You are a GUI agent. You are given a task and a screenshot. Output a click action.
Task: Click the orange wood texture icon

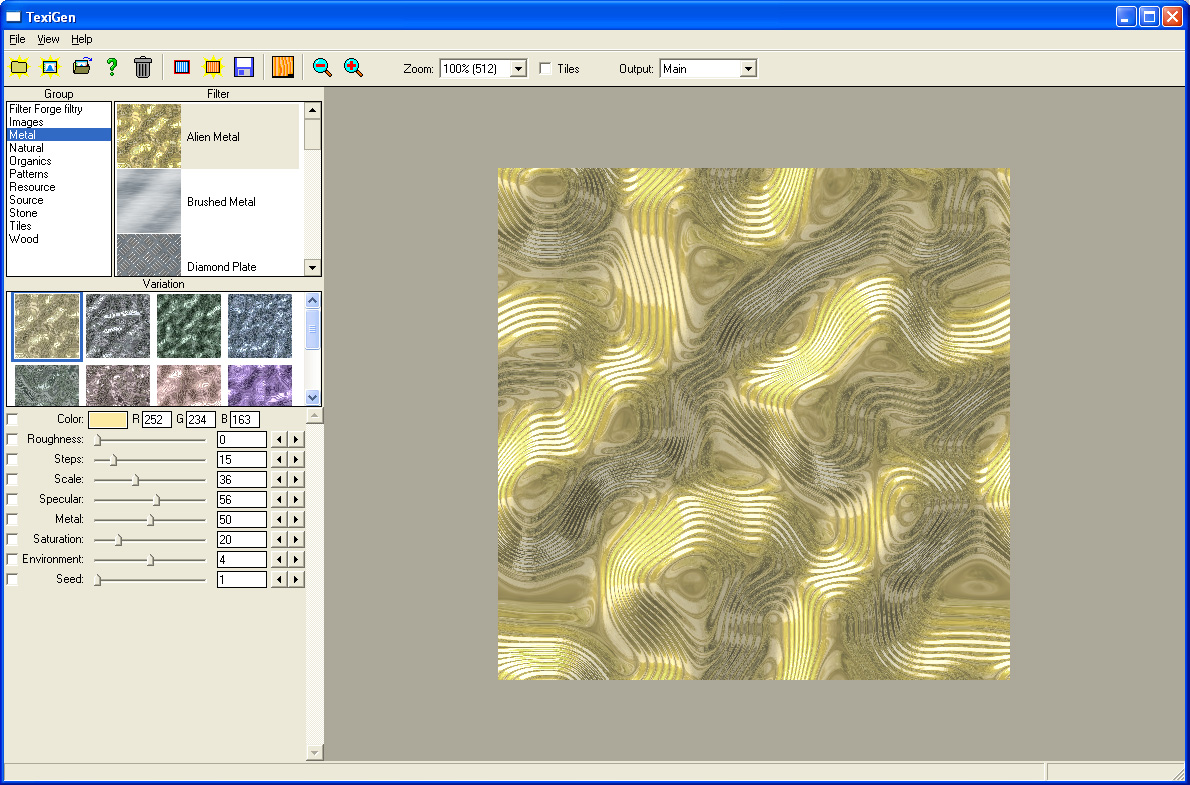(283, 67)
